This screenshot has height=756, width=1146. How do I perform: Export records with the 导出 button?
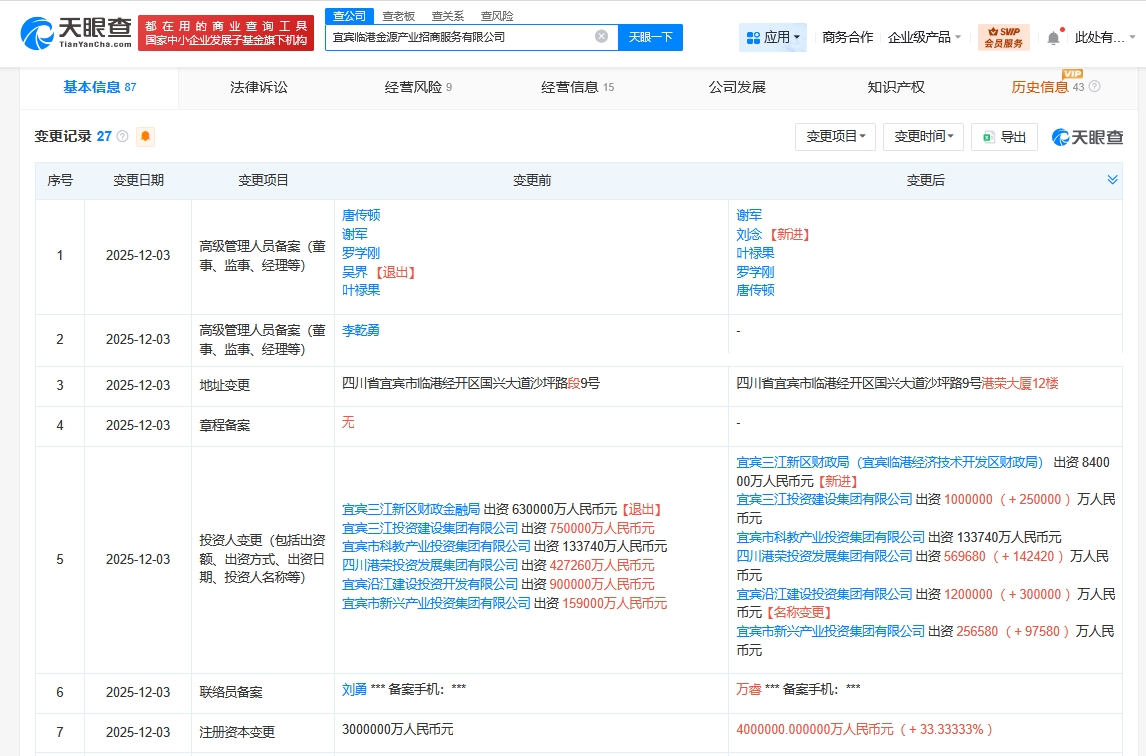[x=1004, y=137]
